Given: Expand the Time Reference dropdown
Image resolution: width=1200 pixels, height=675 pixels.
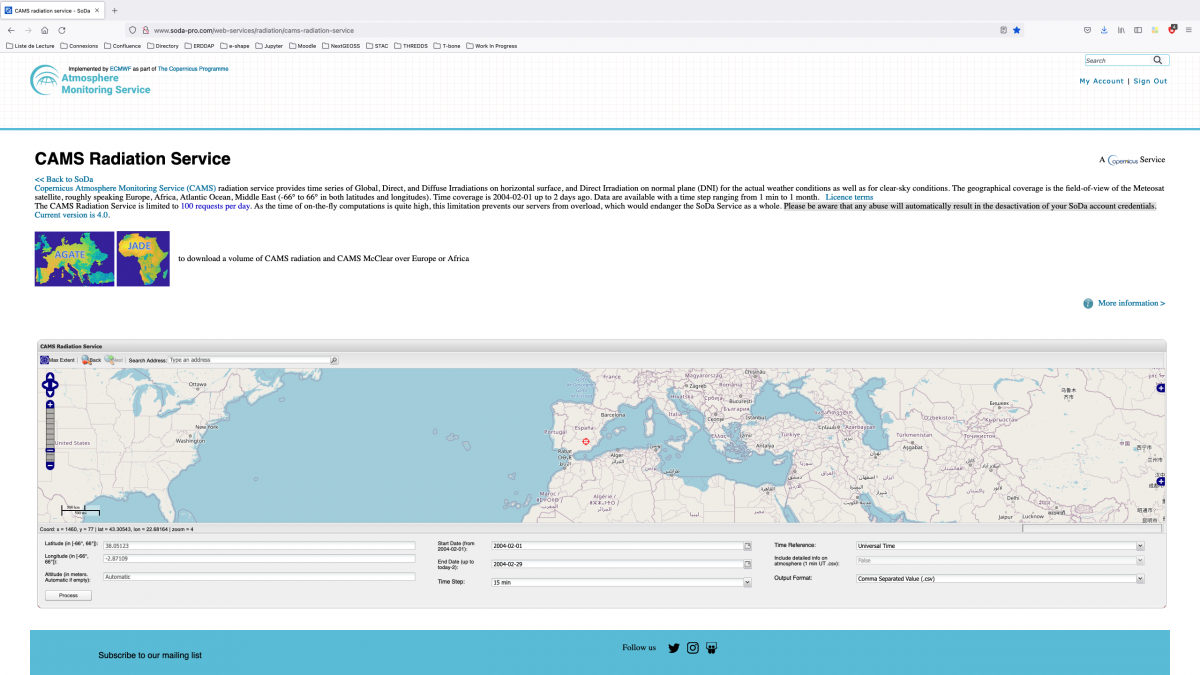Looking at the screenshot, I should (x=1139, y=546).
